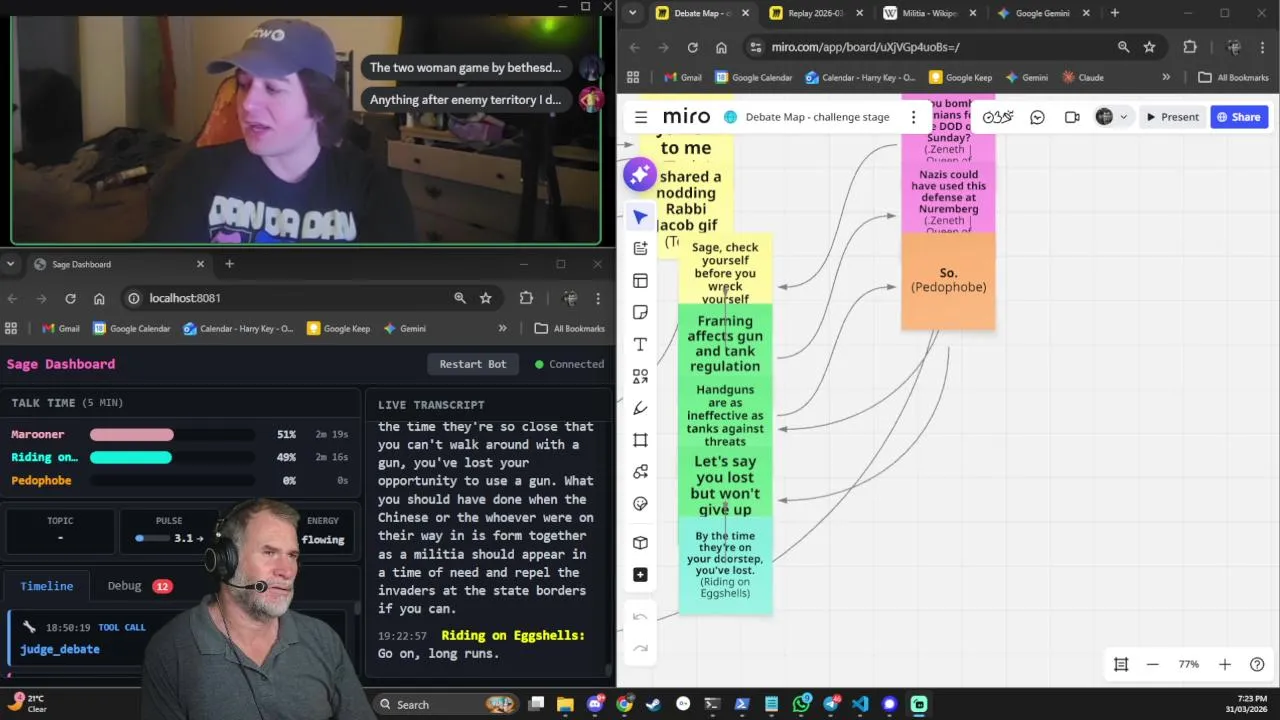
Task: Open Google Calendar bookmark in Sage browser window
Action: 132,328
